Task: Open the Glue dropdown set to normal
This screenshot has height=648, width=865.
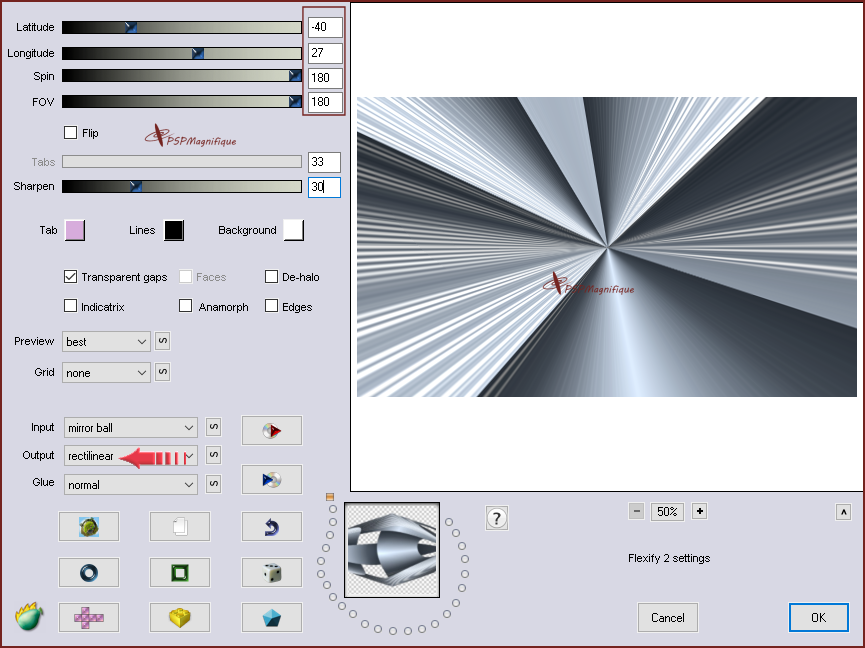Action: coord(130,485)
